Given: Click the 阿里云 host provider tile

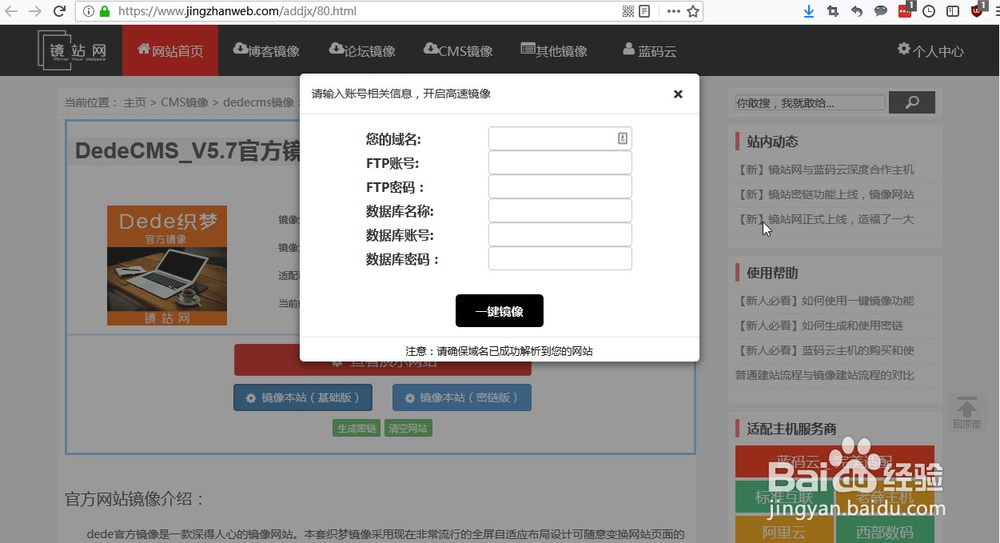Looking at the screenshot, I should click(784, 530).
